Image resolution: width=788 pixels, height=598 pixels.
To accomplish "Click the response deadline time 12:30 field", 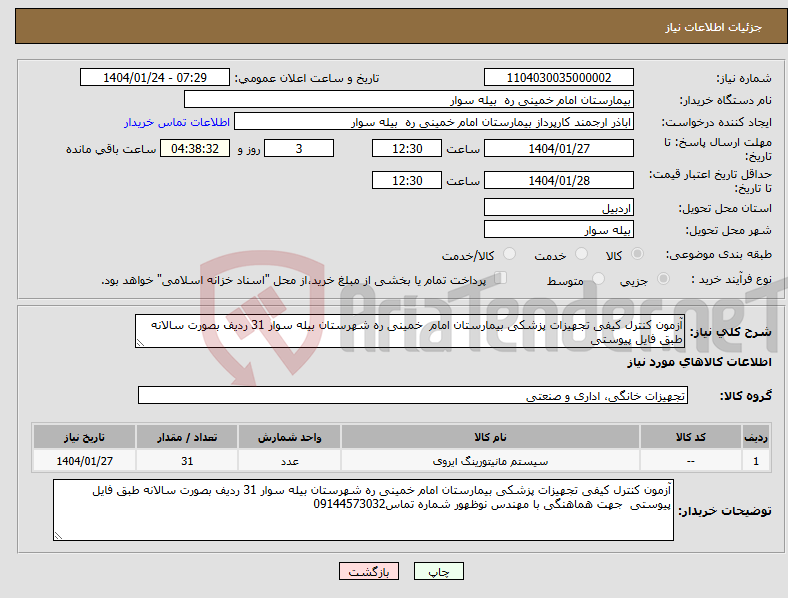I will click(407, 148).
